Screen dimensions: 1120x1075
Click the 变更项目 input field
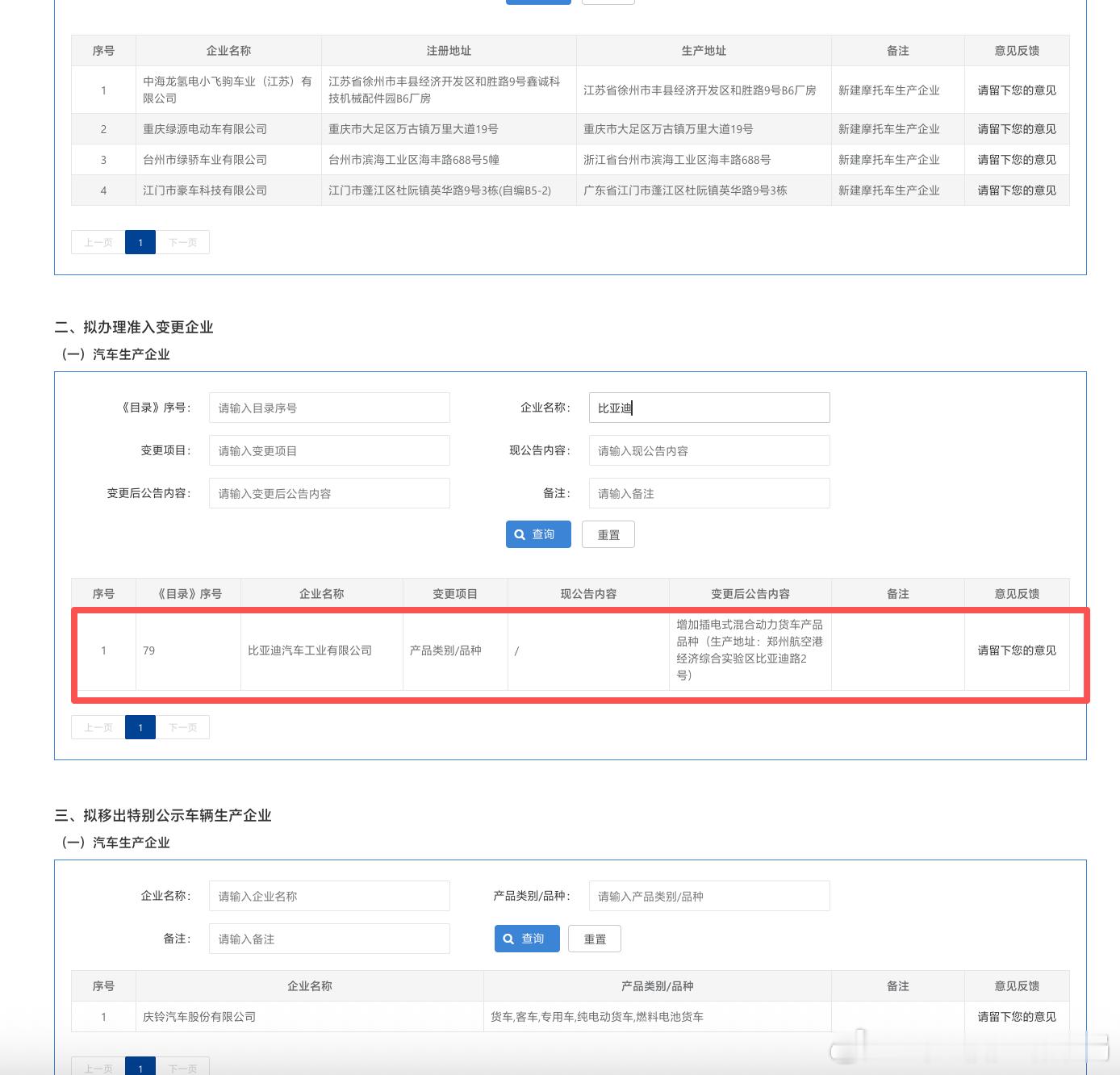point(328,450)
